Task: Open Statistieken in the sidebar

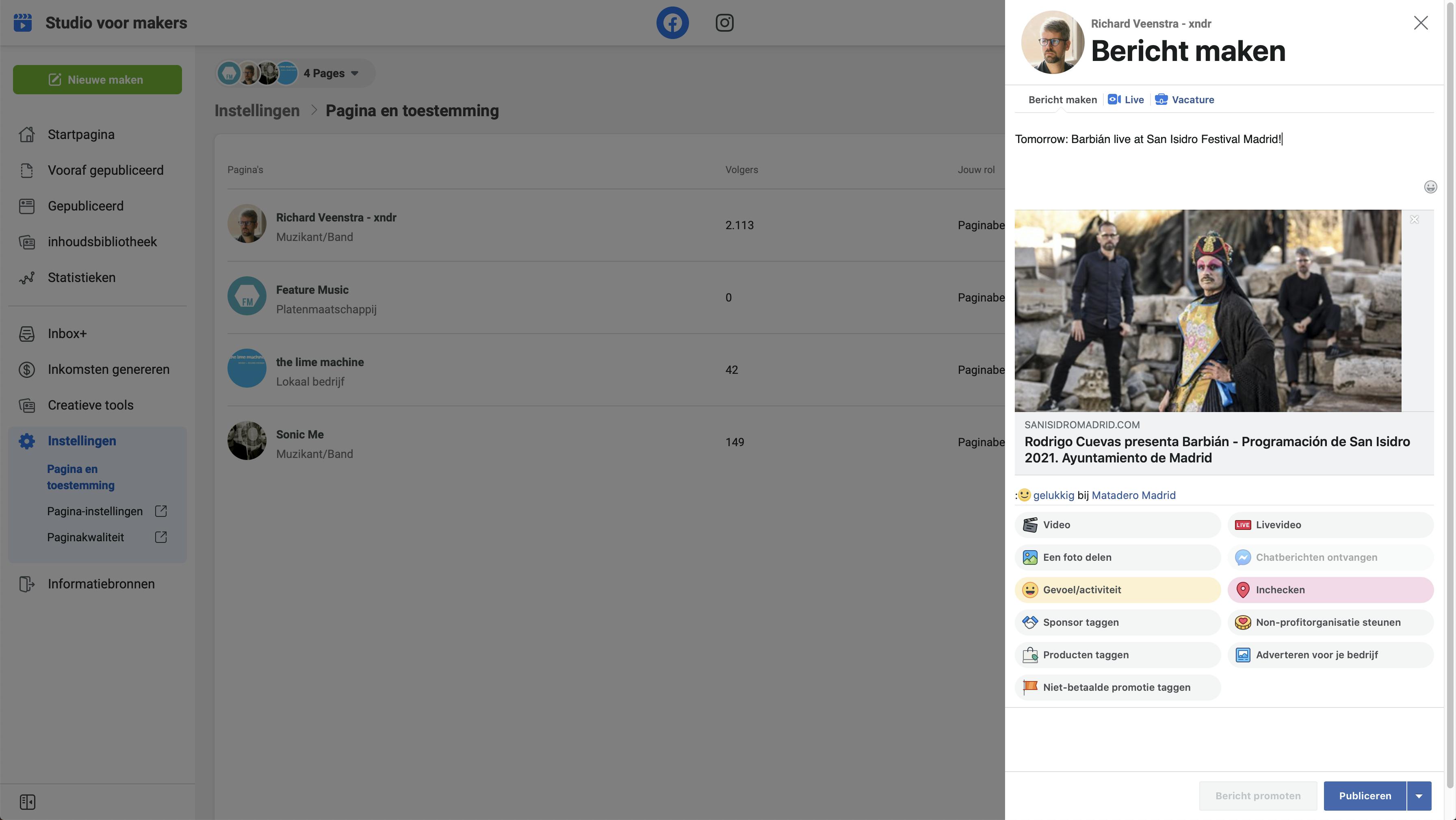Action: point(81,278)
